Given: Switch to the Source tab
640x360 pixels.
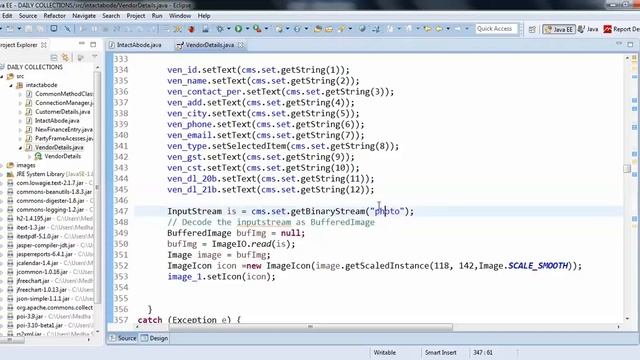Looking at the screenshot, I should point(123,338).
